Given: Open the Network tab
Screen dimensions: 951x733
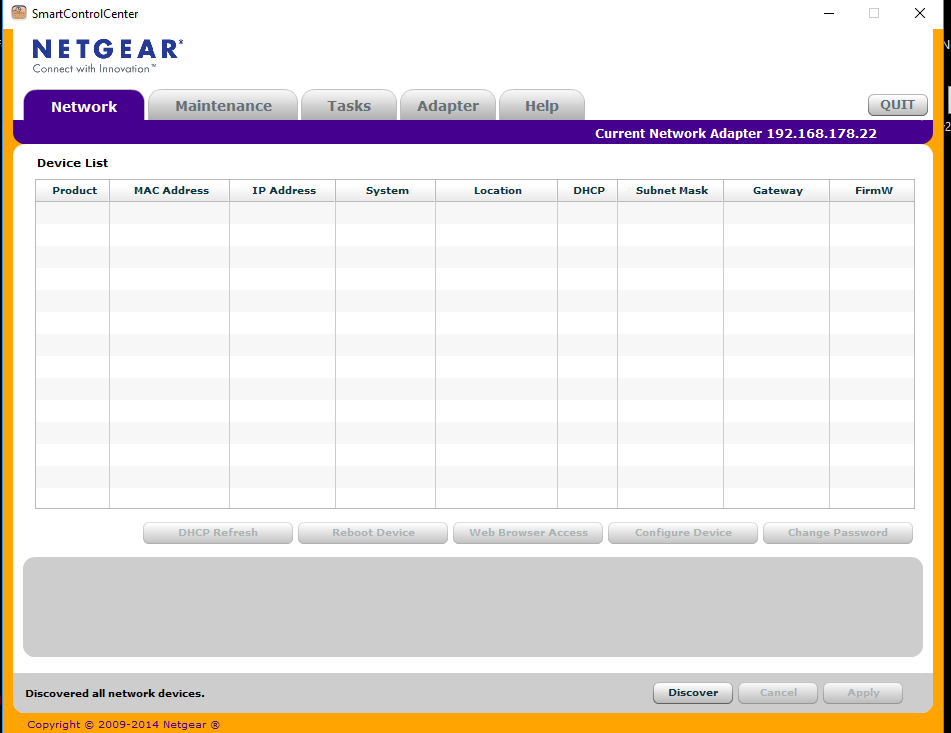Looking at the screenshot, I should click(84, 106).
